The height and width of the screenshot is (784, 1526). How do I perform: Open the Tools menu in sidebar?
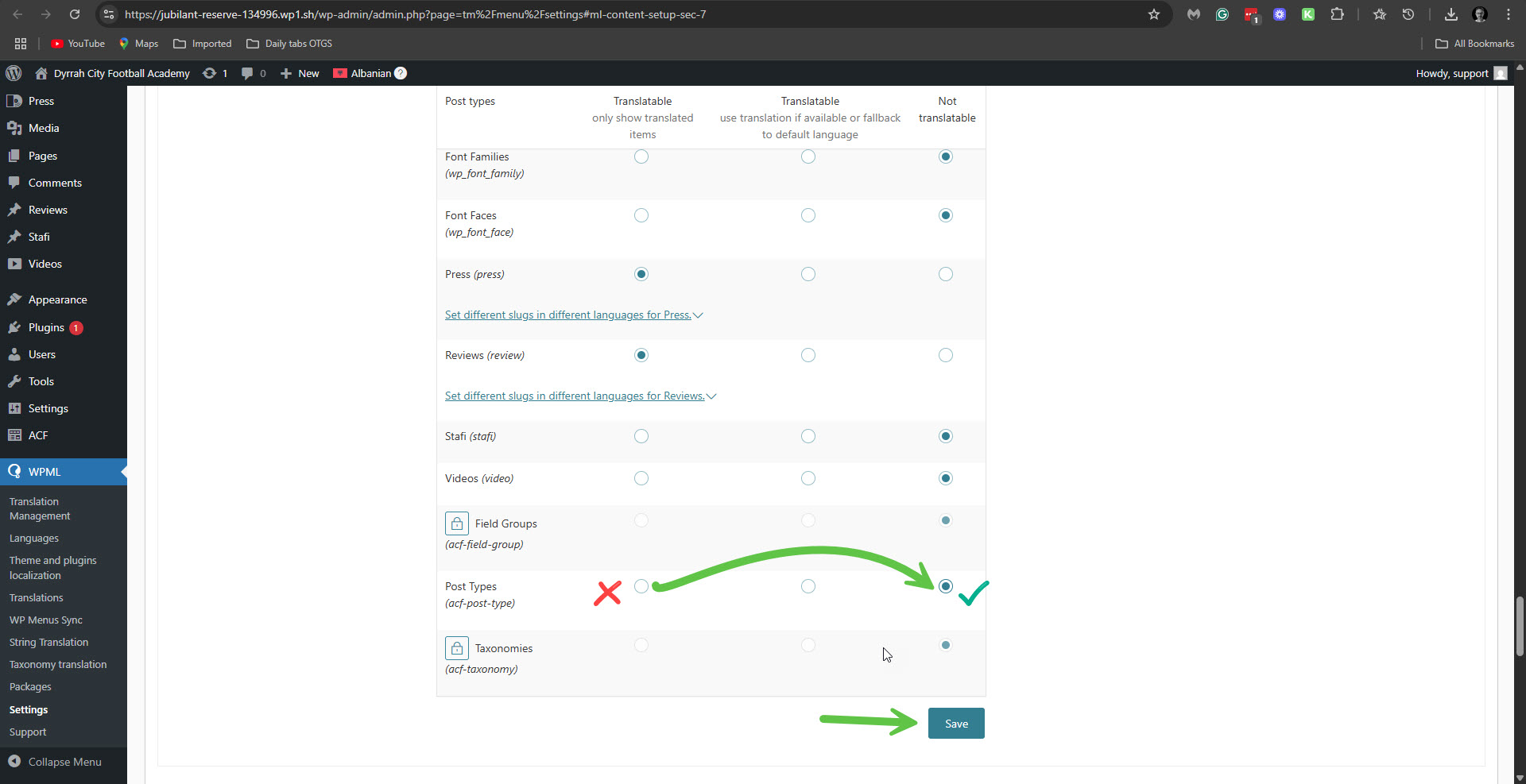click(x=64, y=381)
